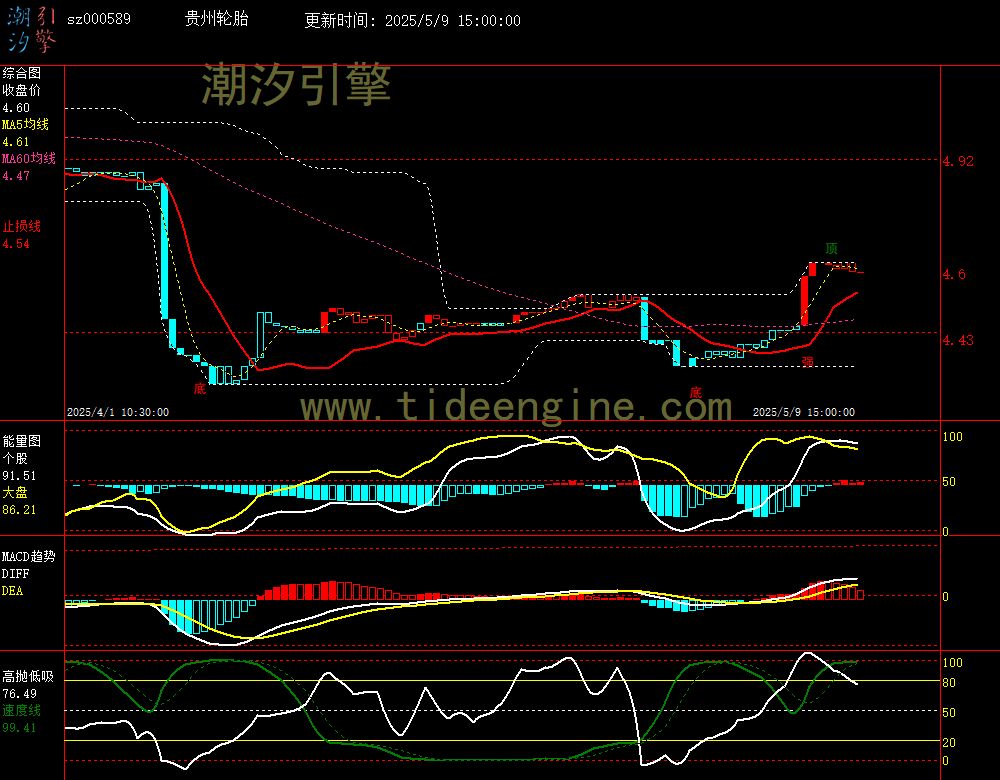This screenshot has width=1000, height=780.
Task: Click the 20 axis label in 高抛低吸 panel
Action: tap(949, 743)
